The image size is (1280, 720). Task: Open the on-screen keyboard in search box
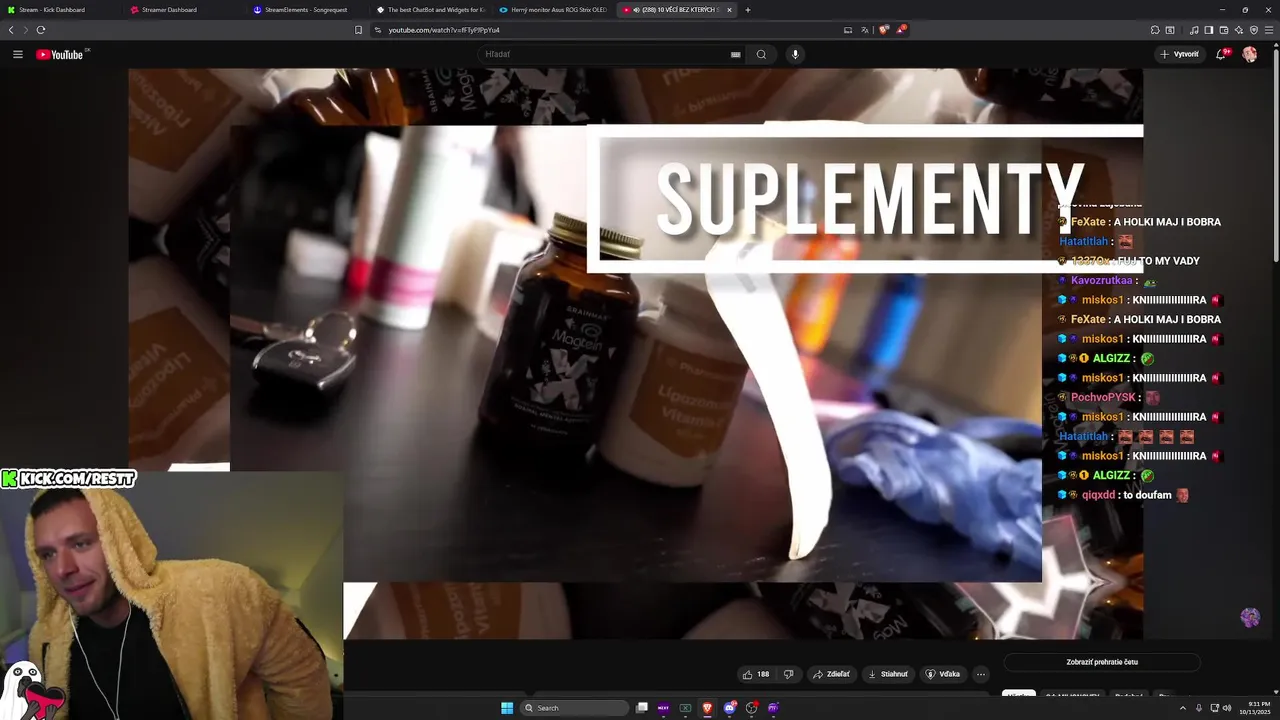[x=735, y=54]
